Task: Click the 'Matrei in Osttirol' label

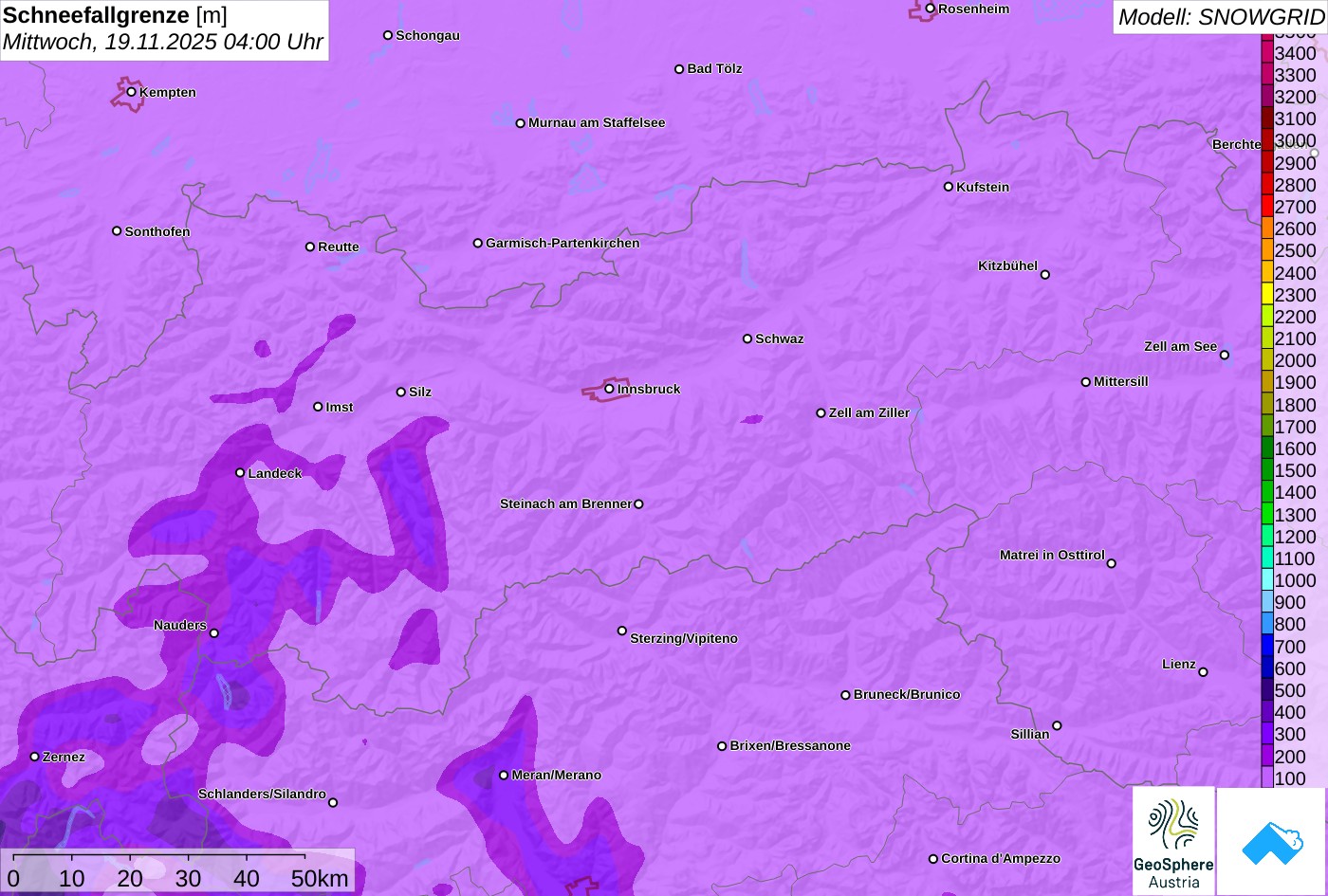Action: click(x=1052, y=556)
